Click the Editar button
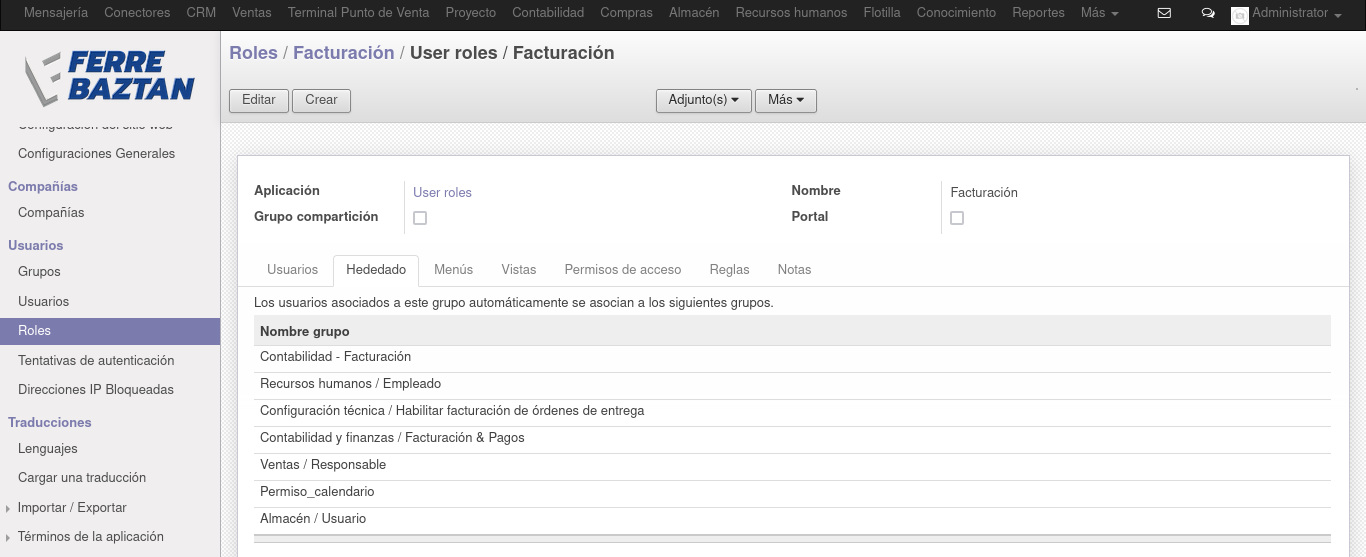Image resolution: width=1366 pixels, height=557 pixels. [x=259, y=100]
